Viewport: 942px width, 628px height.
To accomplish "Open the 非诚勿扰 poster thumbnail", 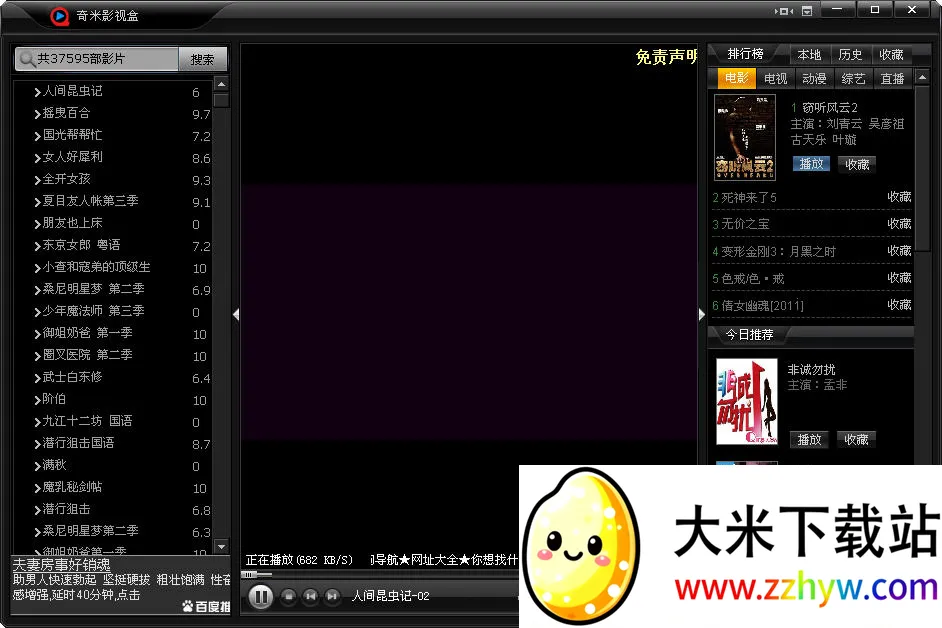I will pyautogui.click(x=746, y=401).
